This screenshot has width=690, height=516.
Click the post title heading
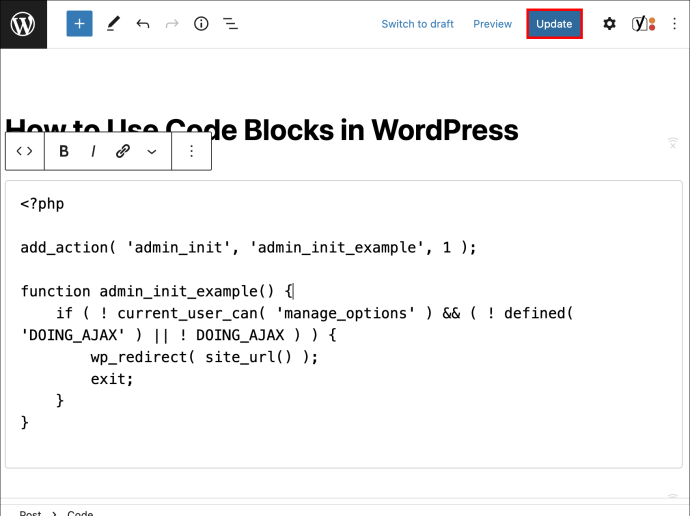pos(262,130)
